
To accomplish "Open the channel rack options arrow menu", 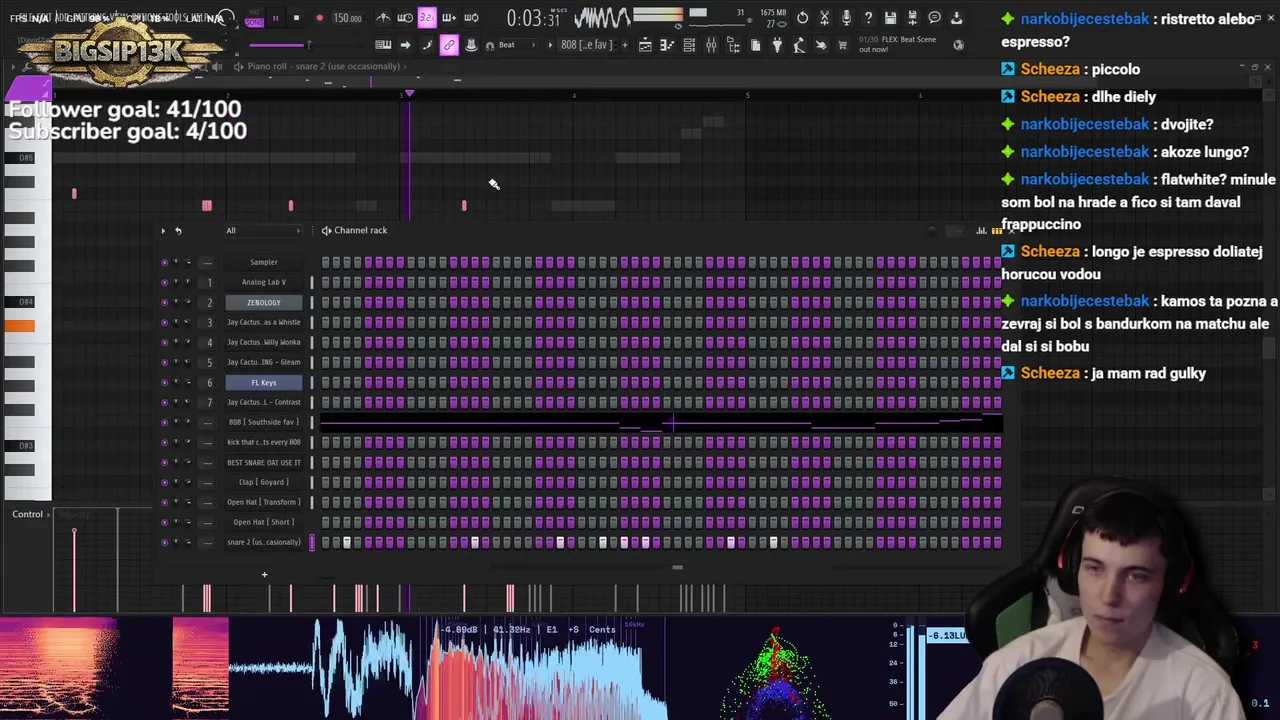I will coord(163,230).
